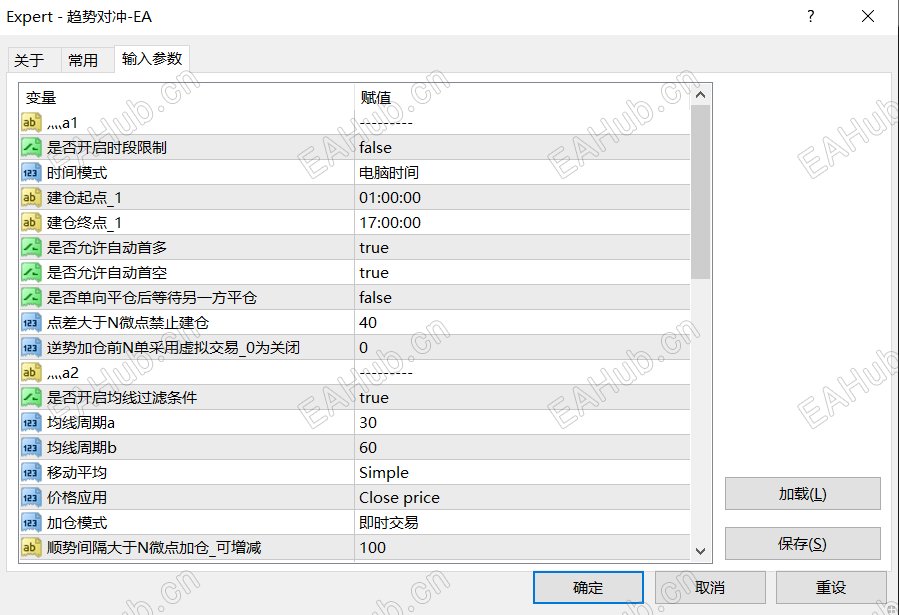Select the 价格应用 variable name
The width and height of the screenshot is (899, 615).
pos(77,498)
